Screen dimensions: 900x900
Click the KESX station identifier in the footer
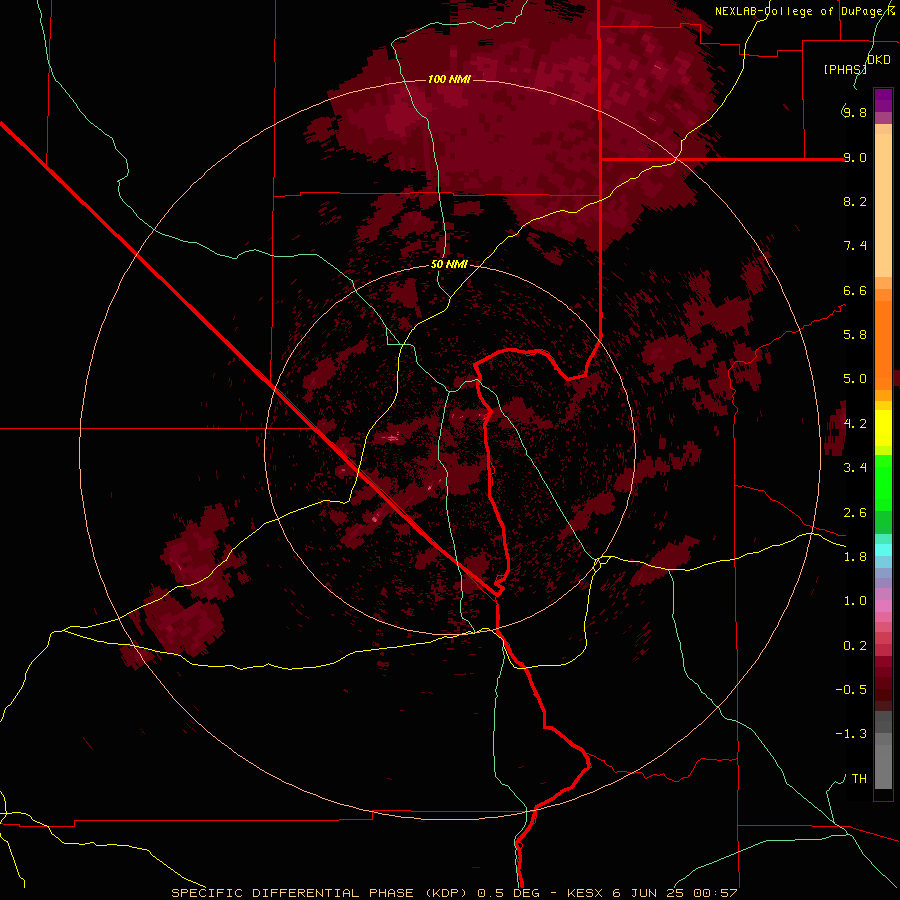point(587,893)
